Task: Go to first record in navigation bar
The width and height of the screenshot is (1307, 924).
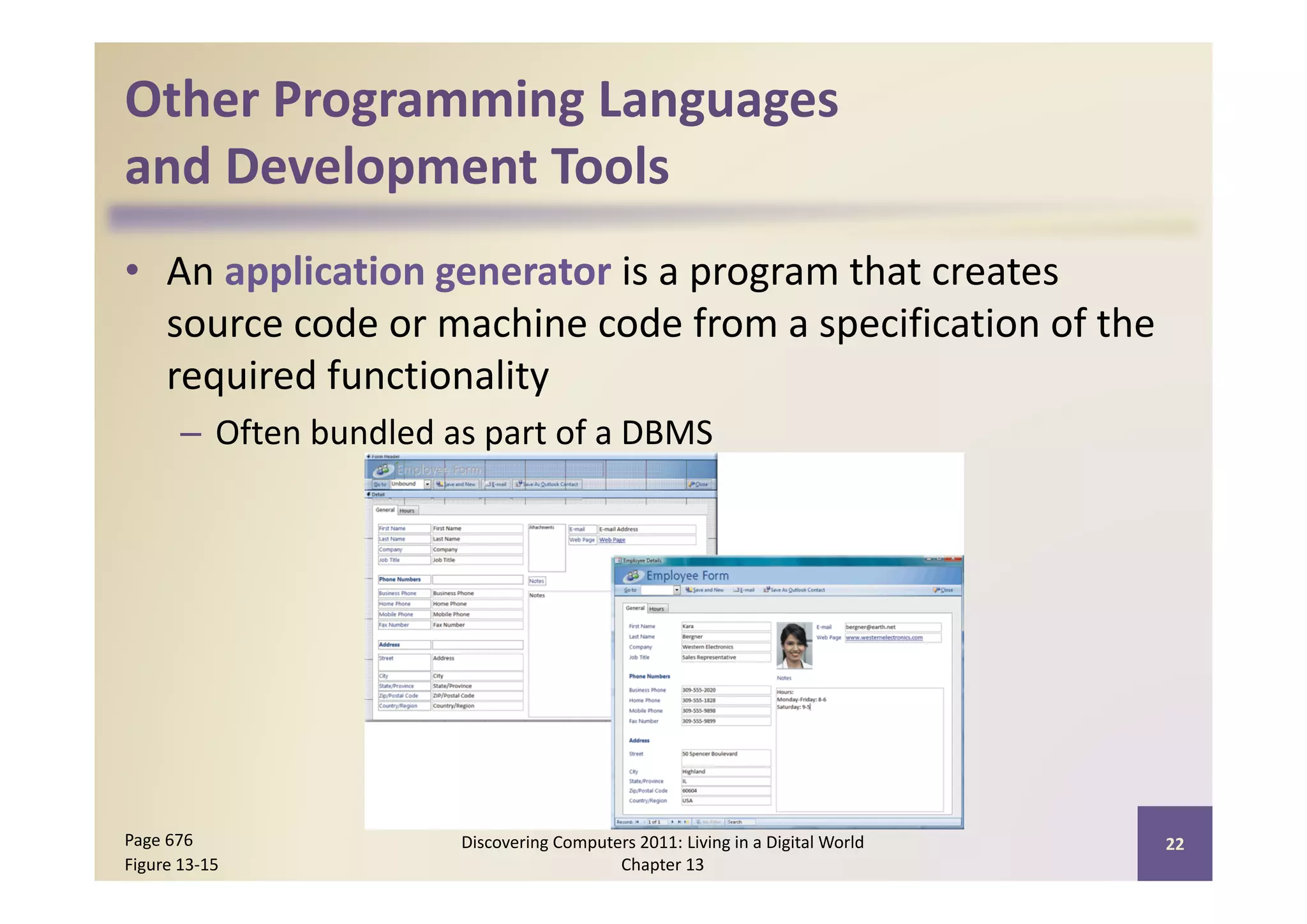Action: click(x=637, y=822)
